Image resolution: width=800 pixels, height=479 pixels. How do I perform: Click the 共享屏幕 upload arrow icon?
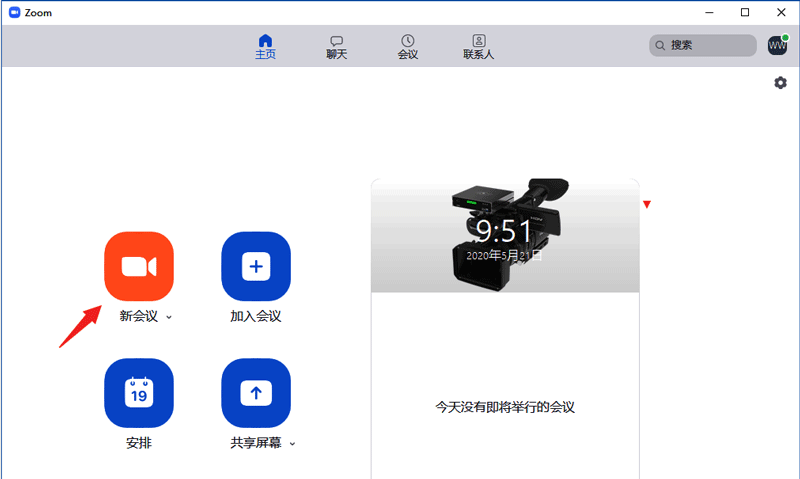256,393
